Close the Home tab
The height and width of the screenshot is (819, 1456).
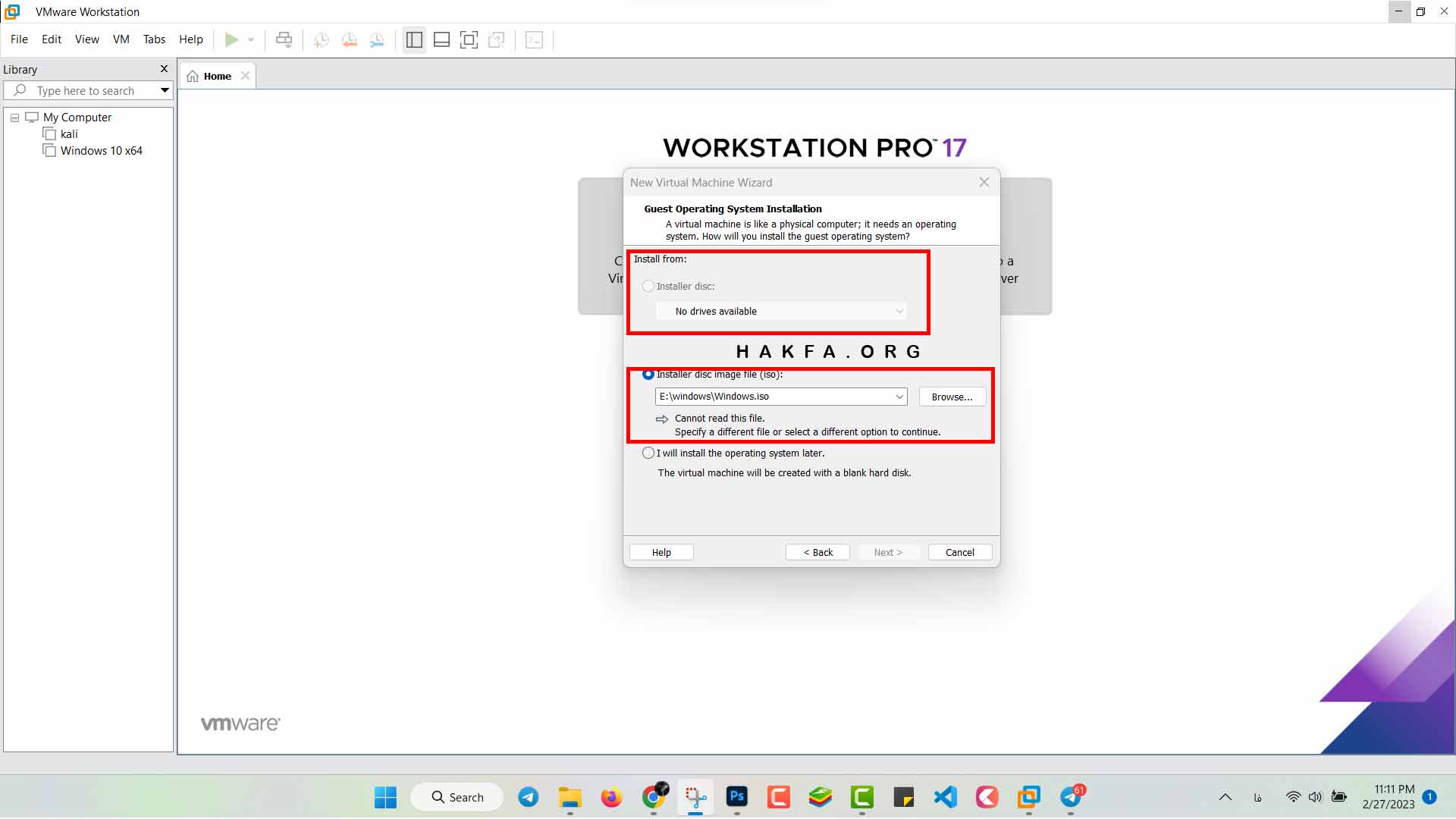point(245,76)
